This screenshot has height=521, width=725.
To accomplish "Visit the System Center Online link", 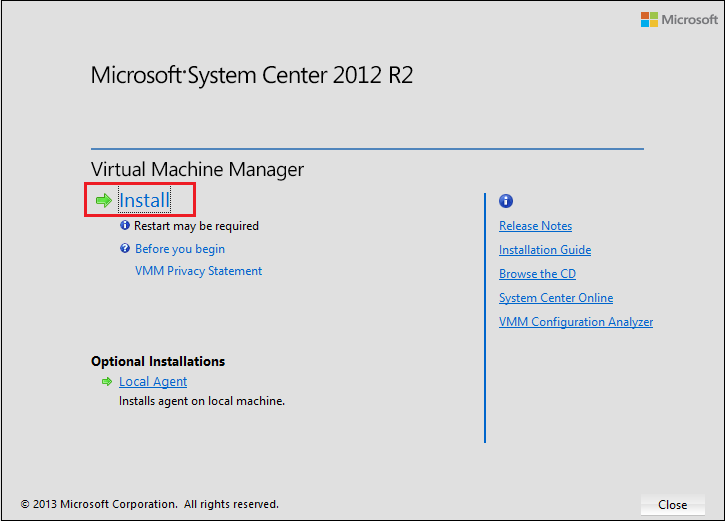I will [556, 298].
